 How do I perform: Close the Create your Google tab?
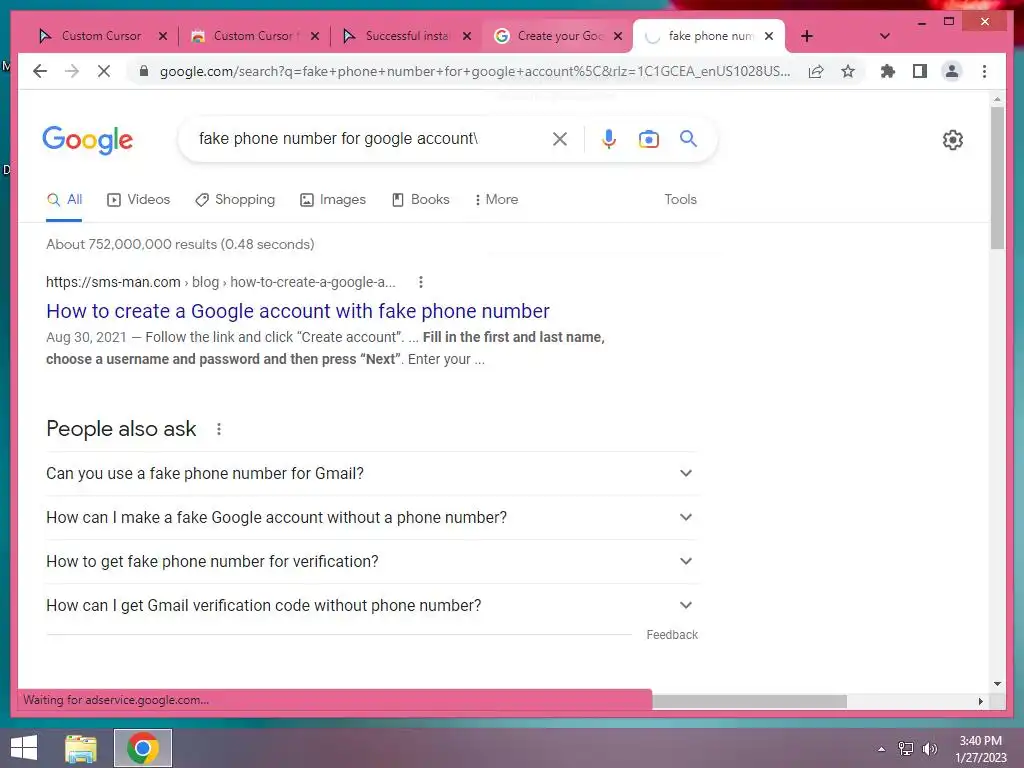pyautogui.click(x=618, y=36)
